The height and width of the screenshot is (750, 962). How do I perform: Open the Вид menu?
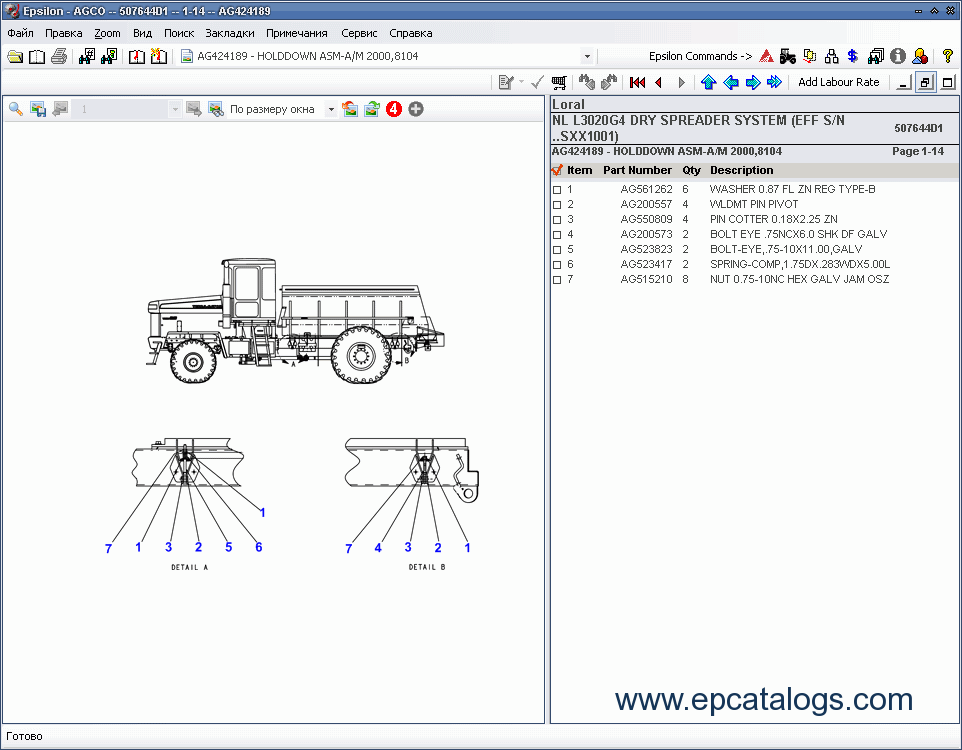click(142, 33)
